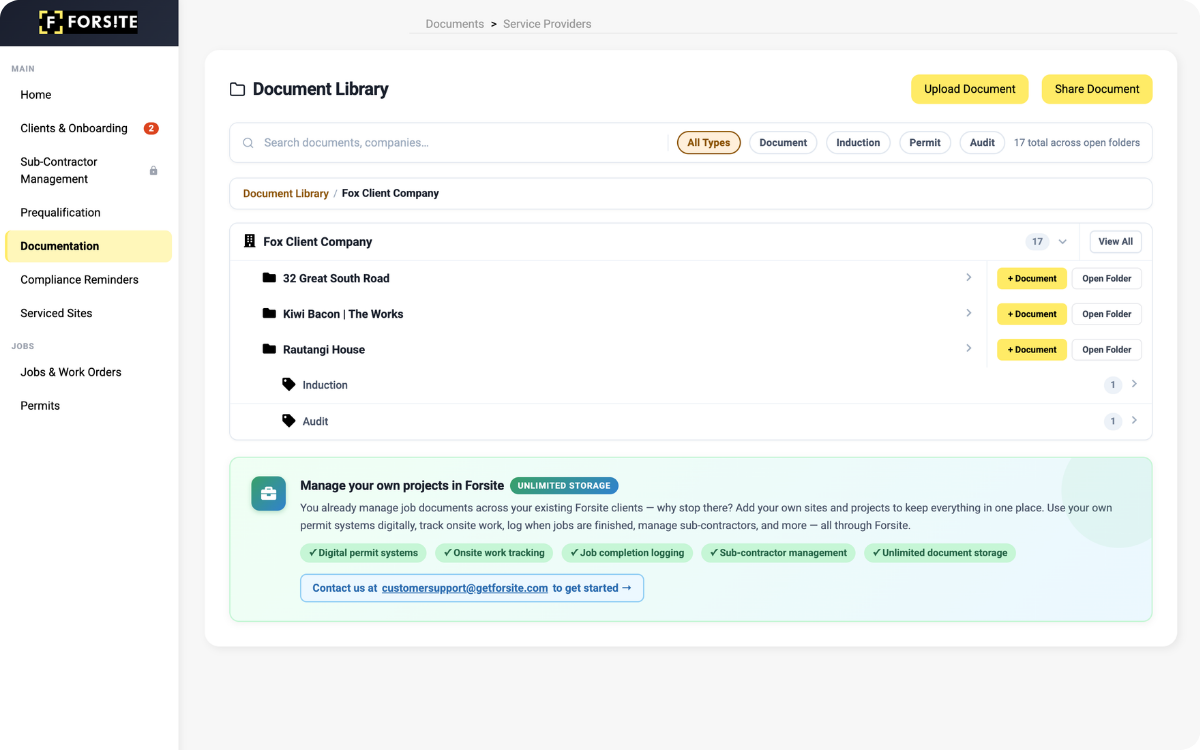The width and height of the screenshot is (1200, 750).
Task: Click the Unlimited document storage chip
Action: click(x=939, y=553)
